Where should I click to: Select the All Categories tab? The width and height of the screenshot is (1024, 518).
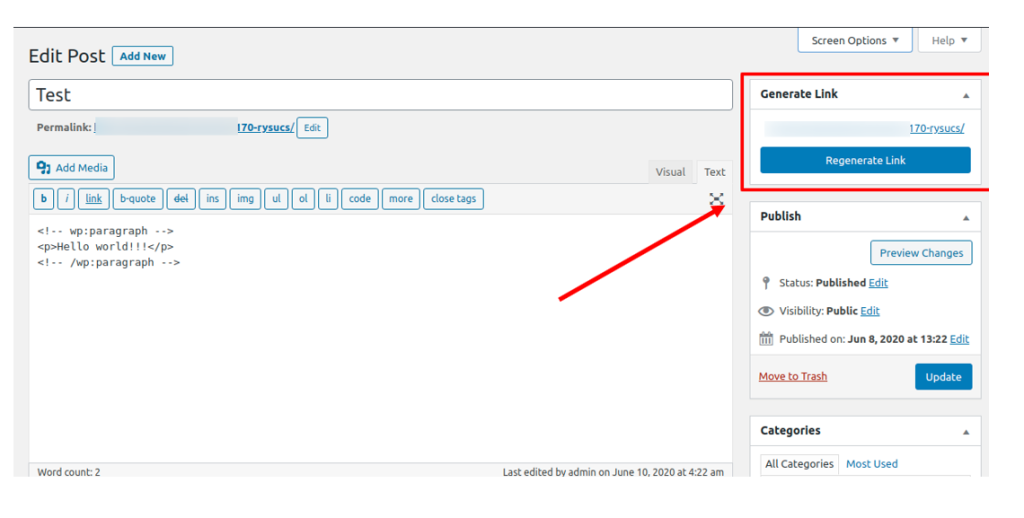799,464
